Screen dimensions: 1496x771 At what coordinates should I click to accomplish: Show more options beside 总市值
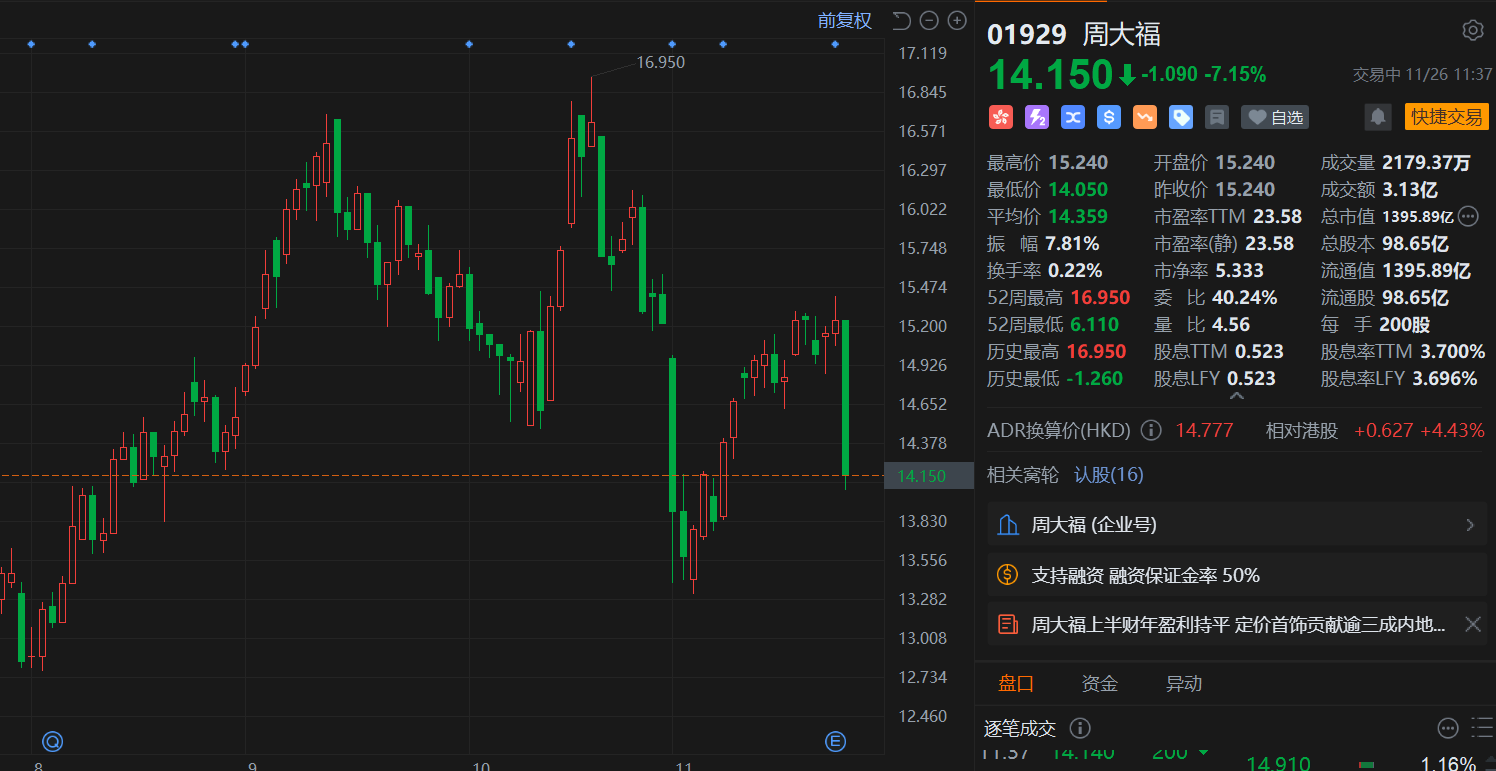point(1468,216)
